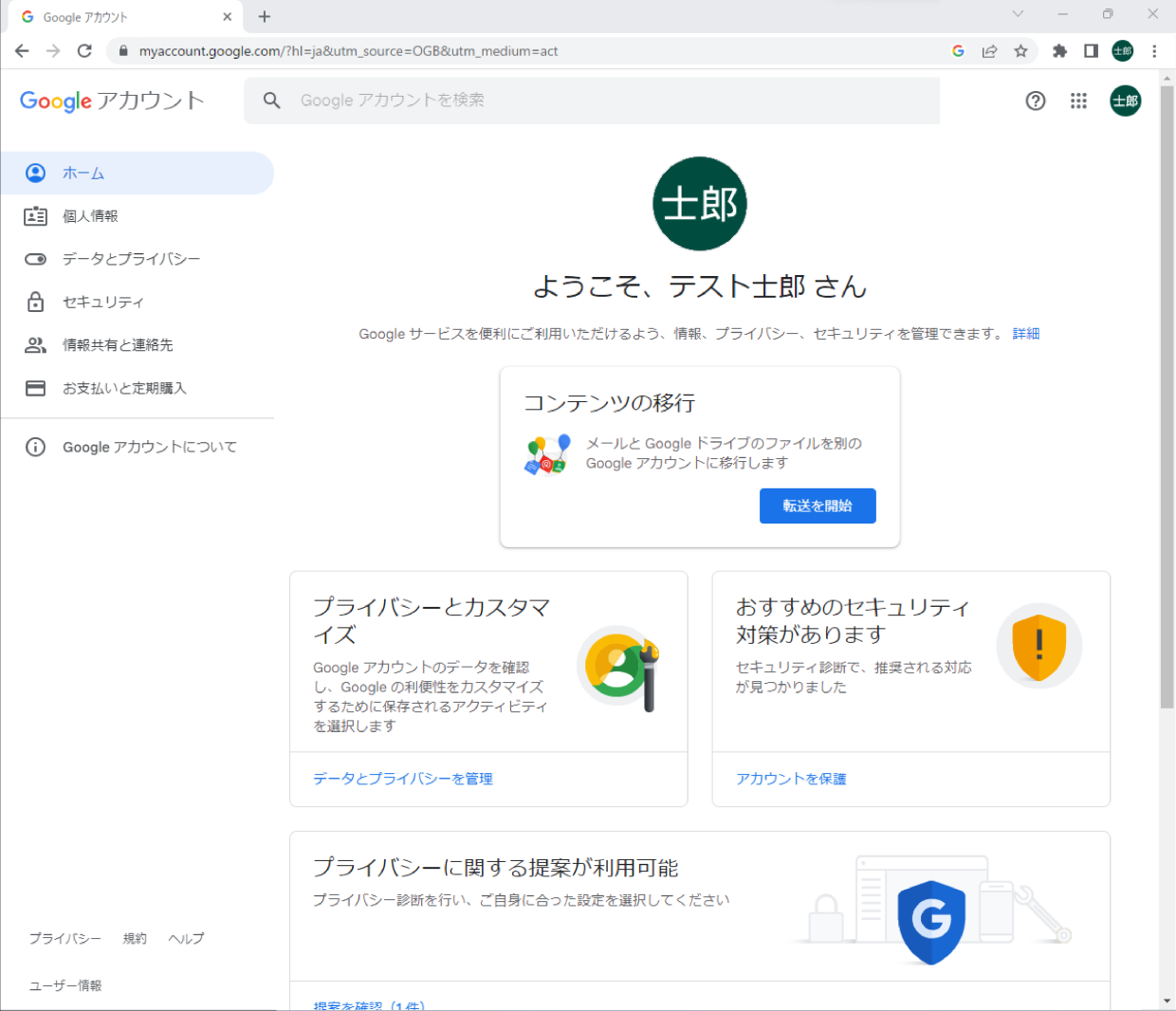Click the share page icon in address bar

pos(989,51)
